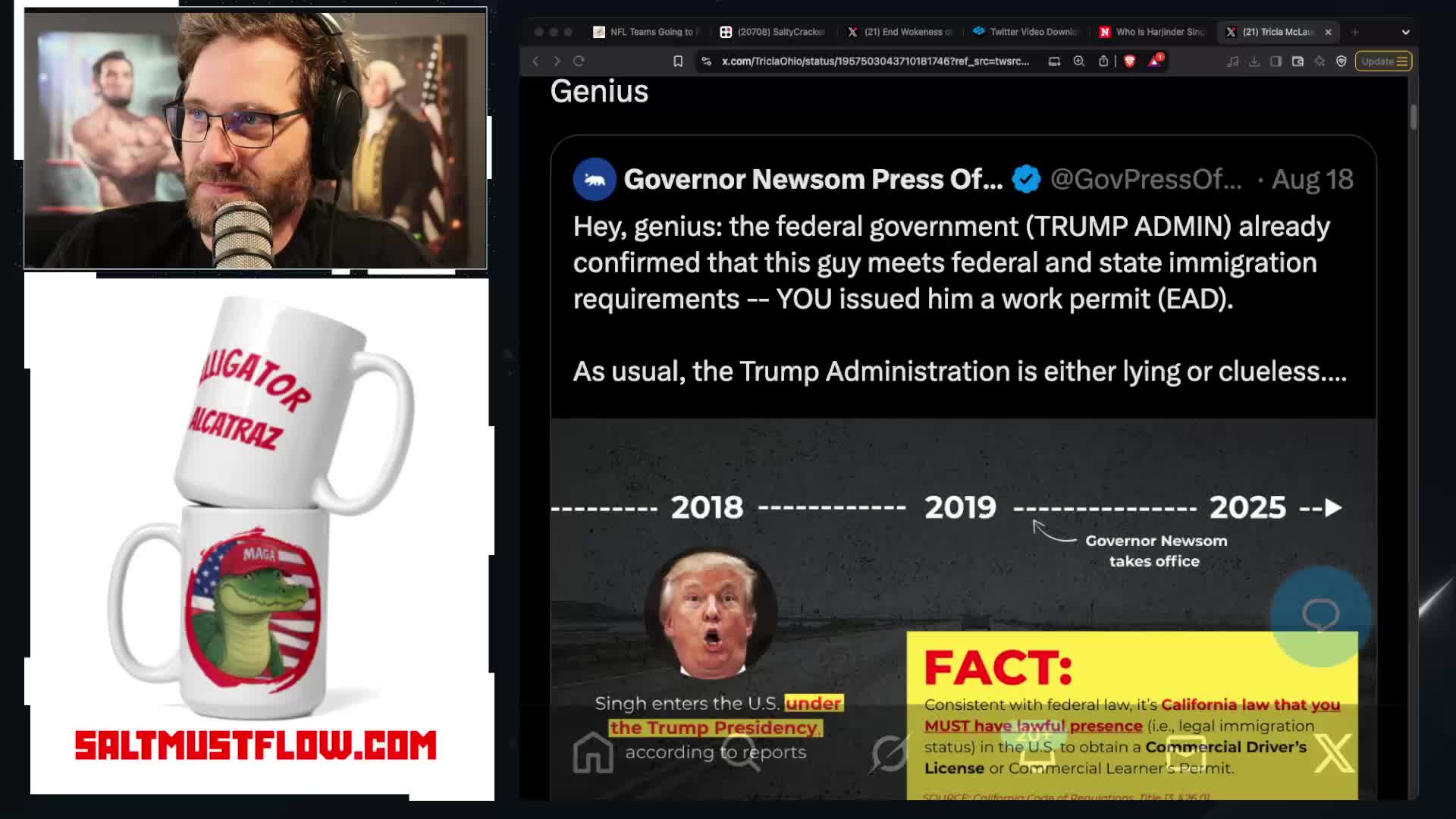The height and width of the screenshot is (819, 1456).
Task: Open the Update menu button
Action: coord(1384,61)
